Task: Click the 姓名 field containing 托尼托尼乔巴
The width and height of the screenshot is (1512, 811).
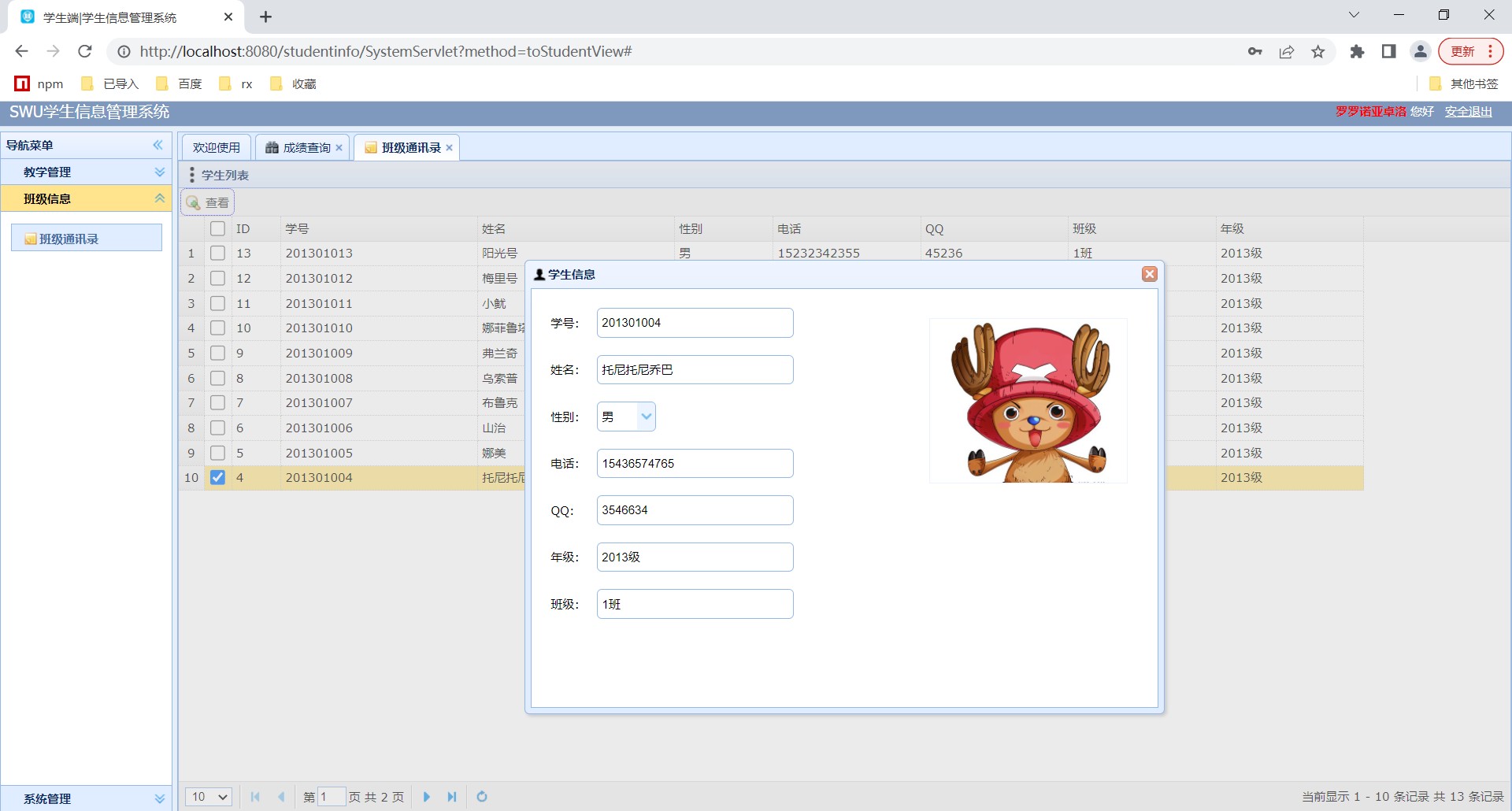Action: coord(695,370)
